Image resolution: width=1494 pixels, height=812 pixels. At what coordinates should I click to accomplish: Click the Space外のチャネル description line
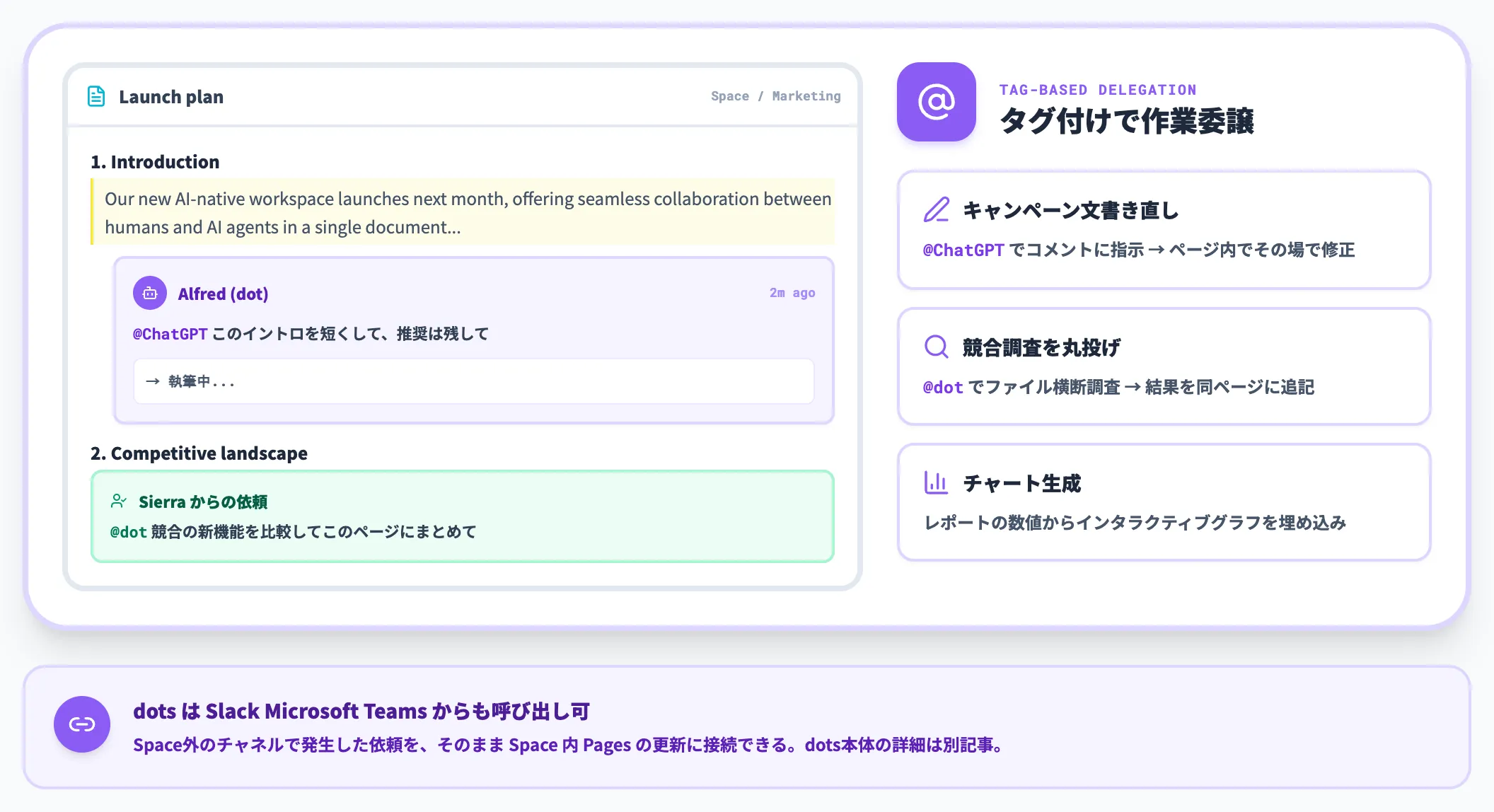pyautogui.click(x=568, y=745)
